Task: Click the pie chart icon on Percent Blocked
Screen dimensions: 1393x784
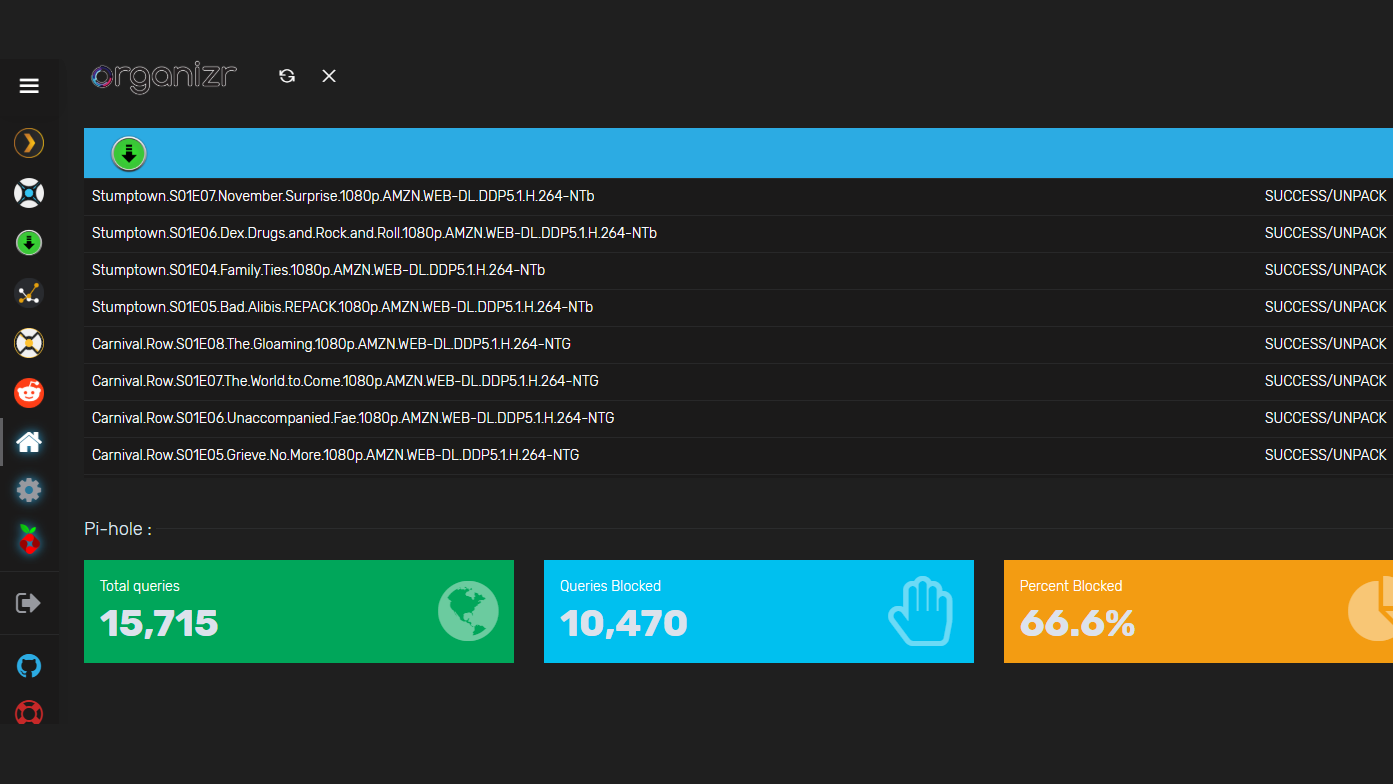Action: coord(1371,609)
